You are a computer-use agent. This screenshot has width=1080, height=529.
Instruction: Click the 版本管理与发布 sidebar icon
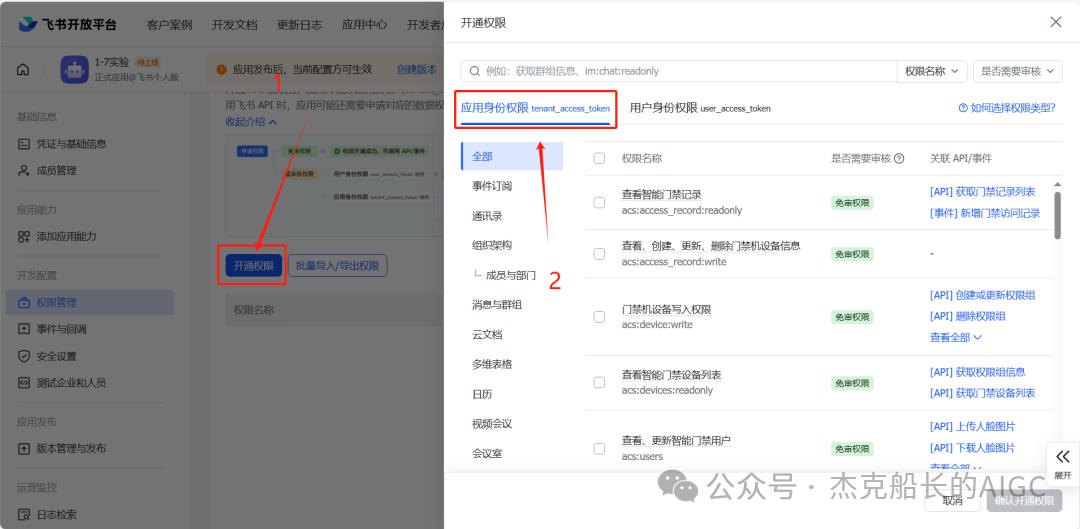[x=24, y=448]
